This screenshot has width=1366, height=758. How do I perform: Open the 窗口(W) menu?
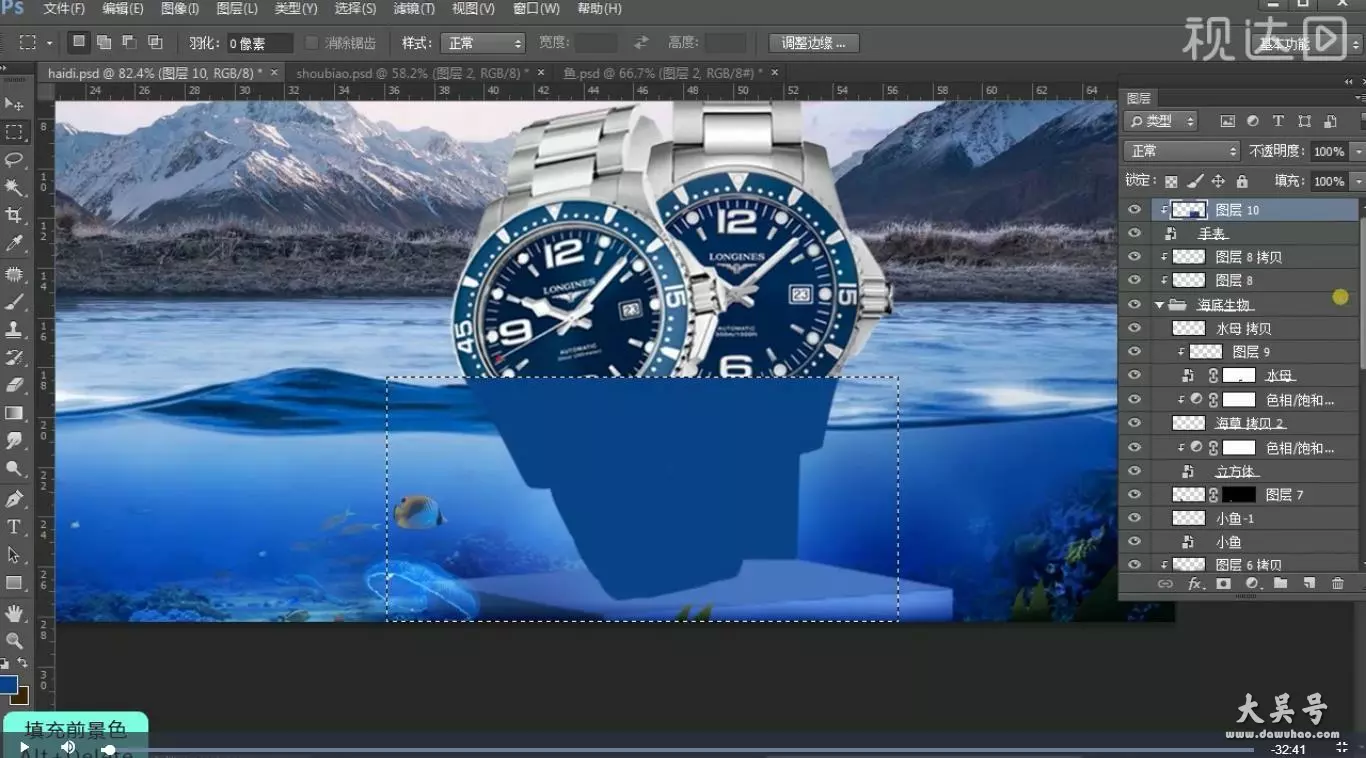tap(536, 9)
